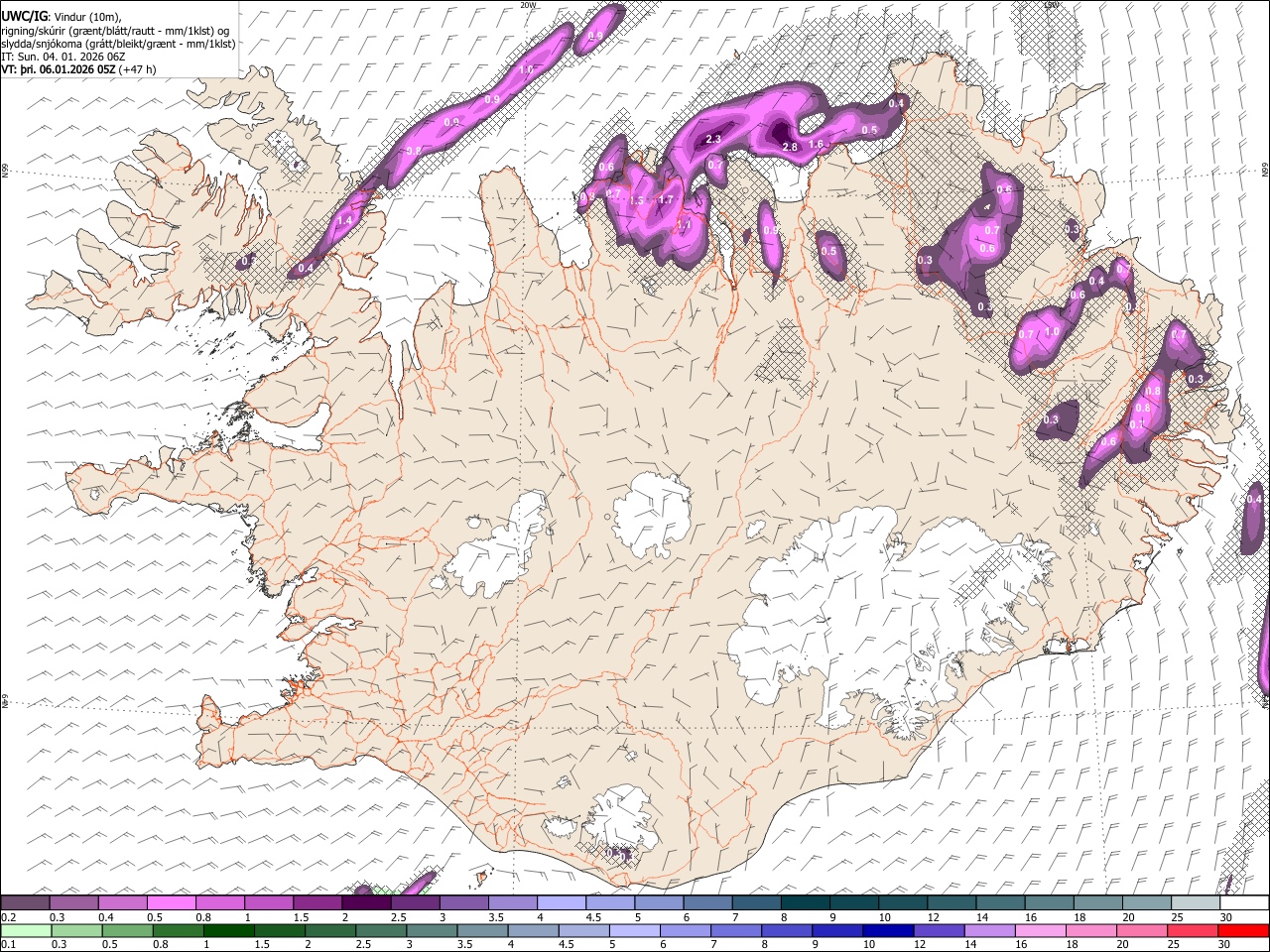Click the '20W' longitude label at top
1270x952 pixels.
click(528, 5)
